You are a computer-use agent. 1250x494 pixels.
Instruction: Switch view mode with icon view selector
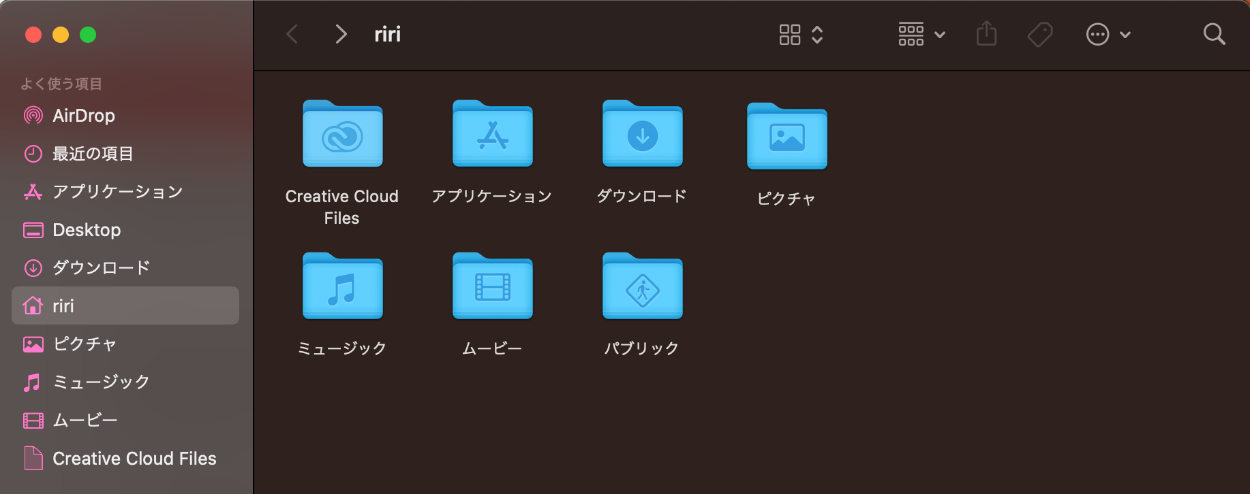coord(801,35)
